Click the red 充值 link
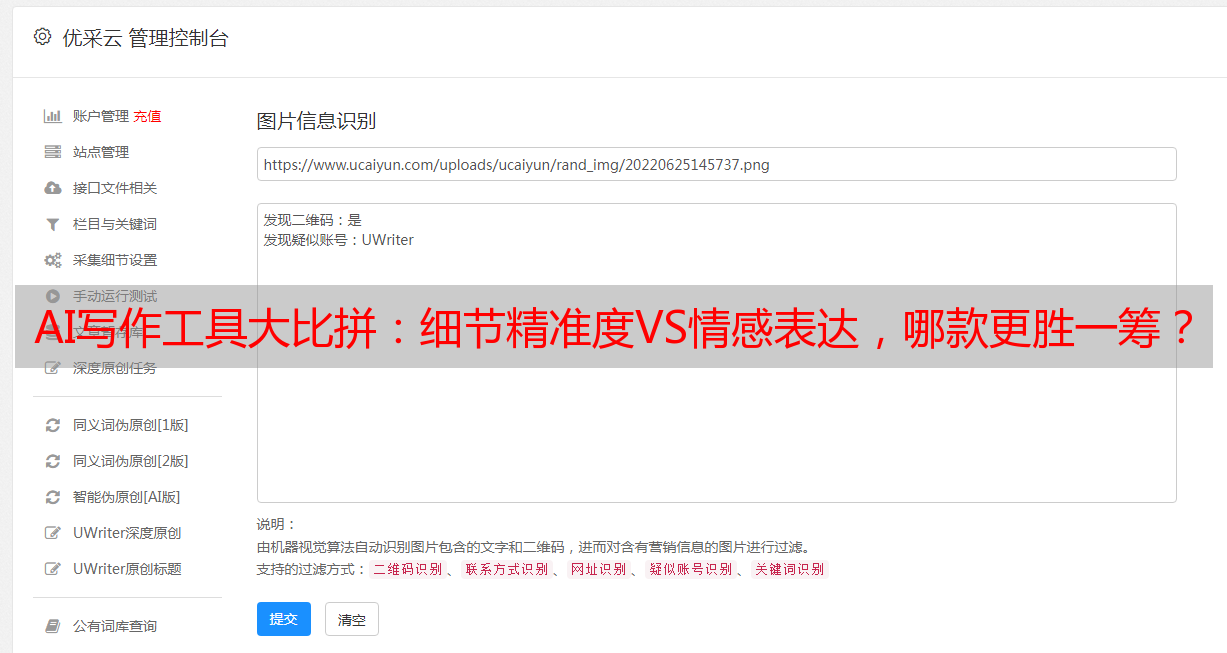The image size is (1227, 653). (x=147, y=116)
